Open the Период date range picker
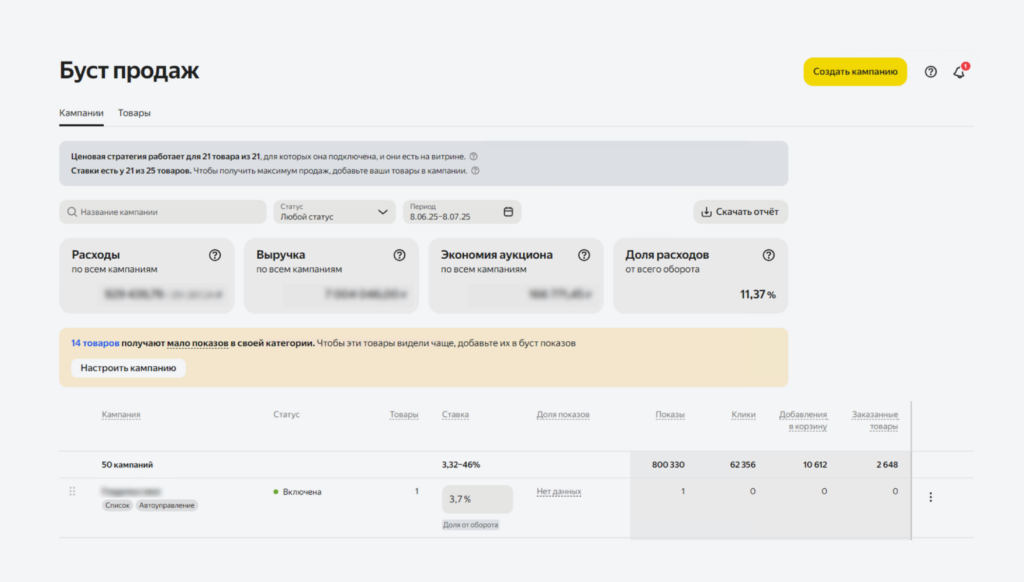 [x=452, y=212]
